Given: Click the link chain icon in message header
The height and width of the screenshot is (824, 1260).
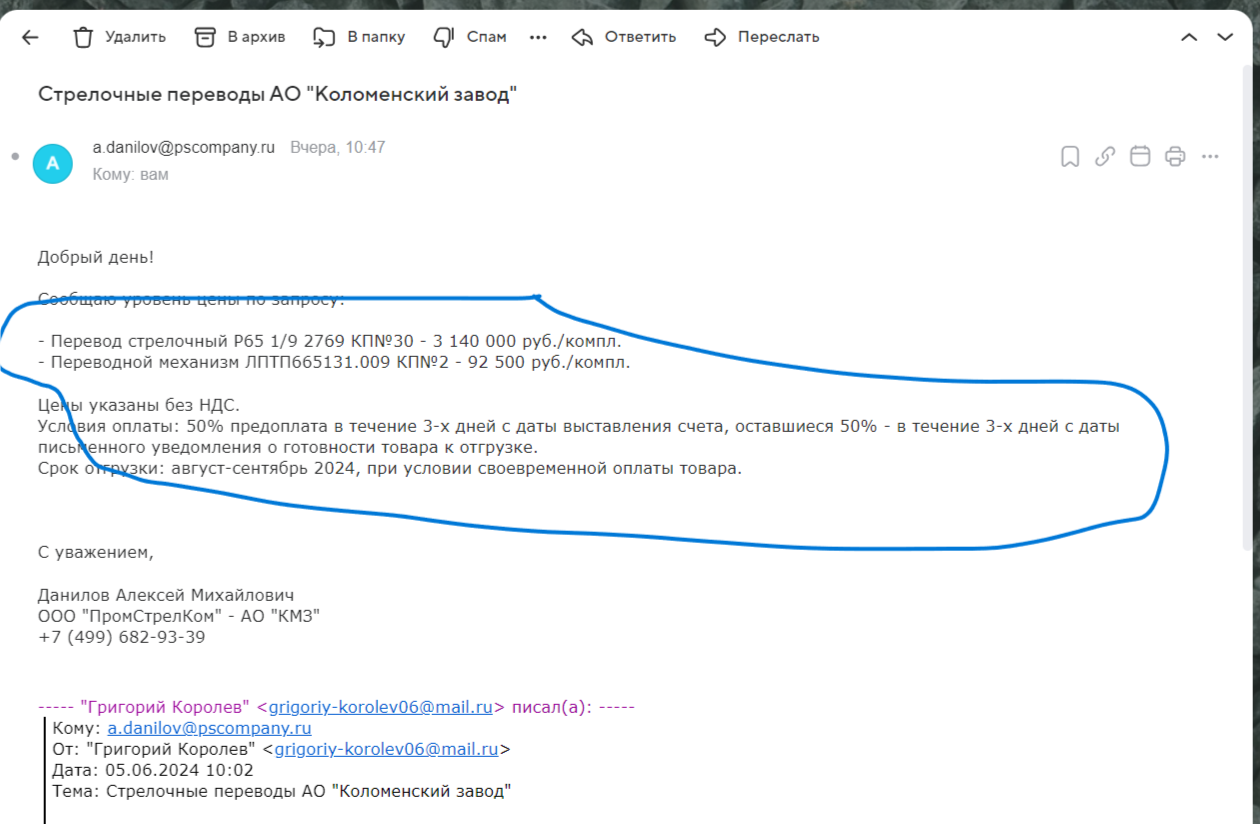Looking at the screenshot, I should pos(1105,156).
